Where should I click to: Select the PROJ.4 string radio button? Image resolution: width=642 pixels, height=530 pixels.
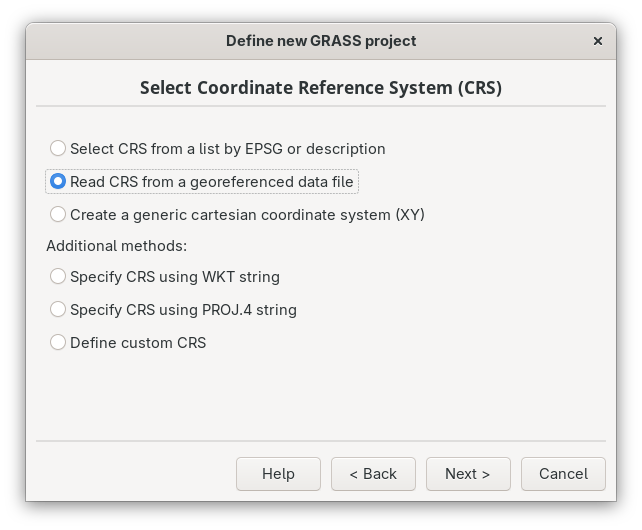pyautogui.click(x=58, y=309)
